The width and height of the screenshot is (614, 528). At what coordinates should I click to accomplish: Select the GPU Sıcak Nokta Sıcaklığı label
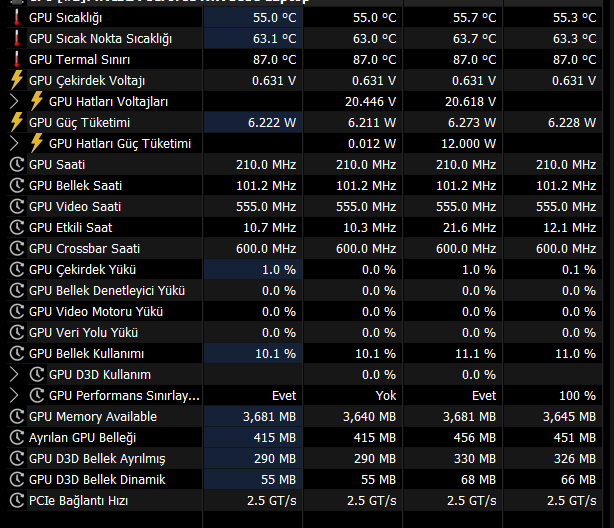100,39
